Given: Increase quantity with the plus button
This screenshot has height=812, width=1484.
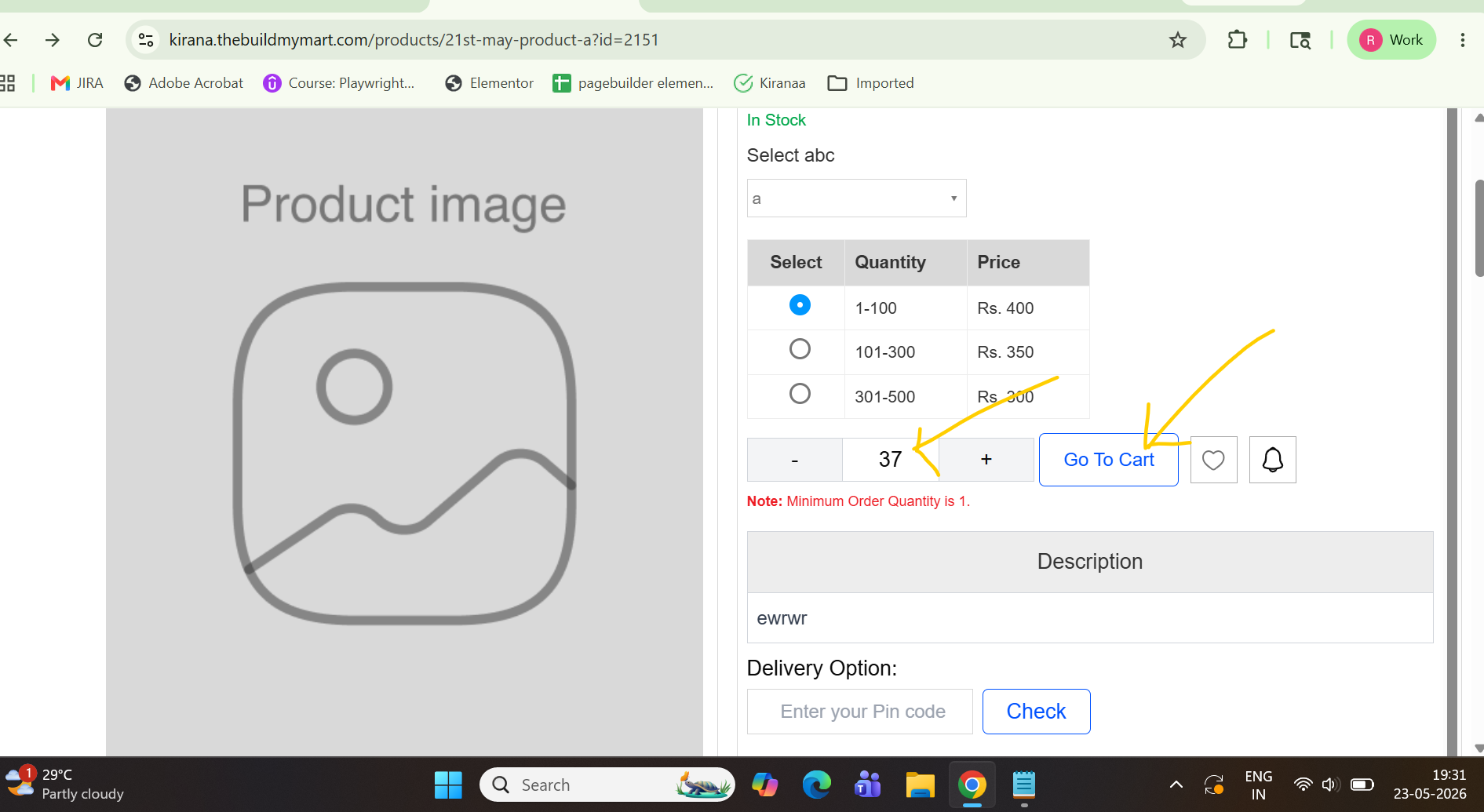Looking at the screenshot, I should (986, 460).
